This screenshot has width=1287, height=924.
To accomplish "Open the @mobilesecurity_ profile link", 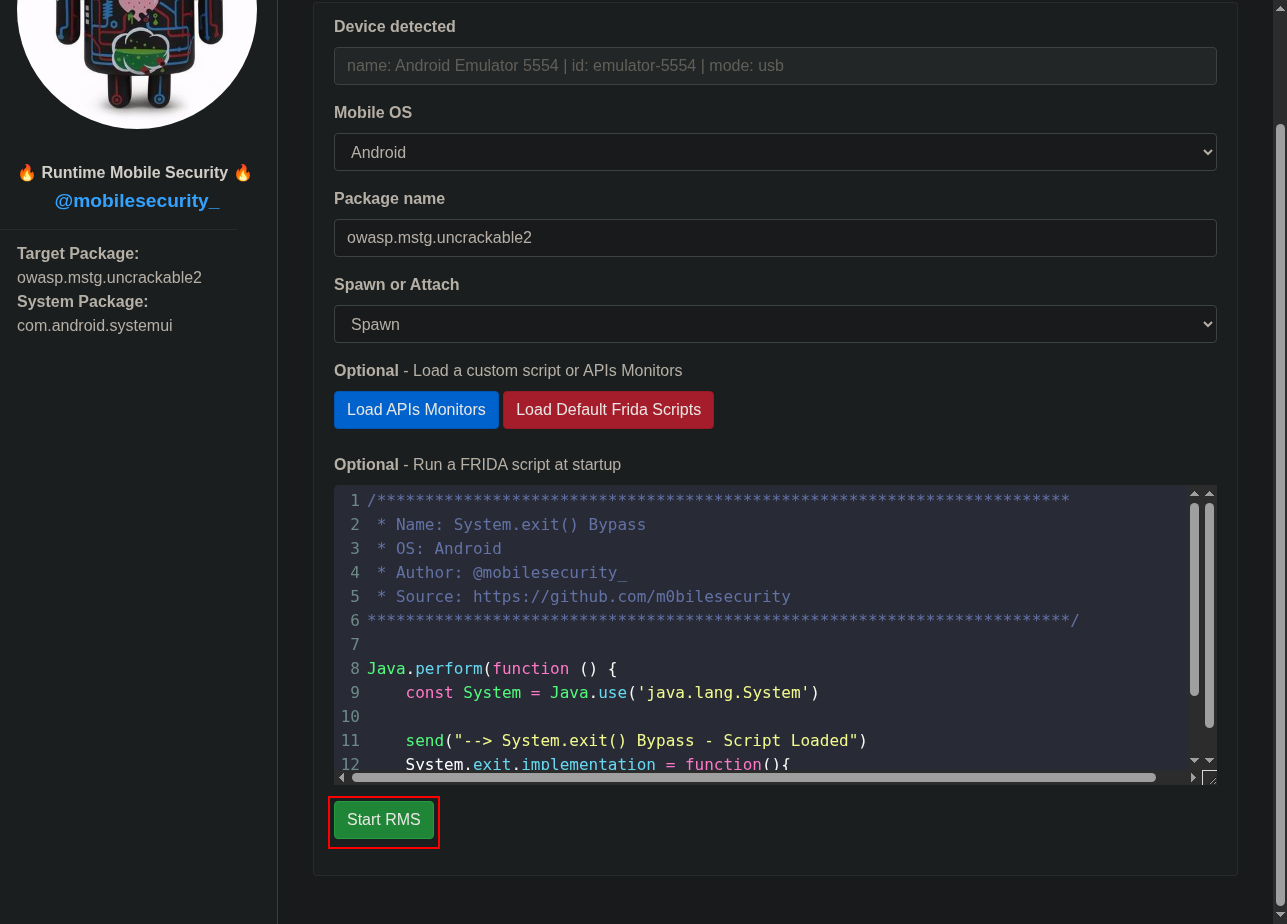I will [x=137, y=201].
